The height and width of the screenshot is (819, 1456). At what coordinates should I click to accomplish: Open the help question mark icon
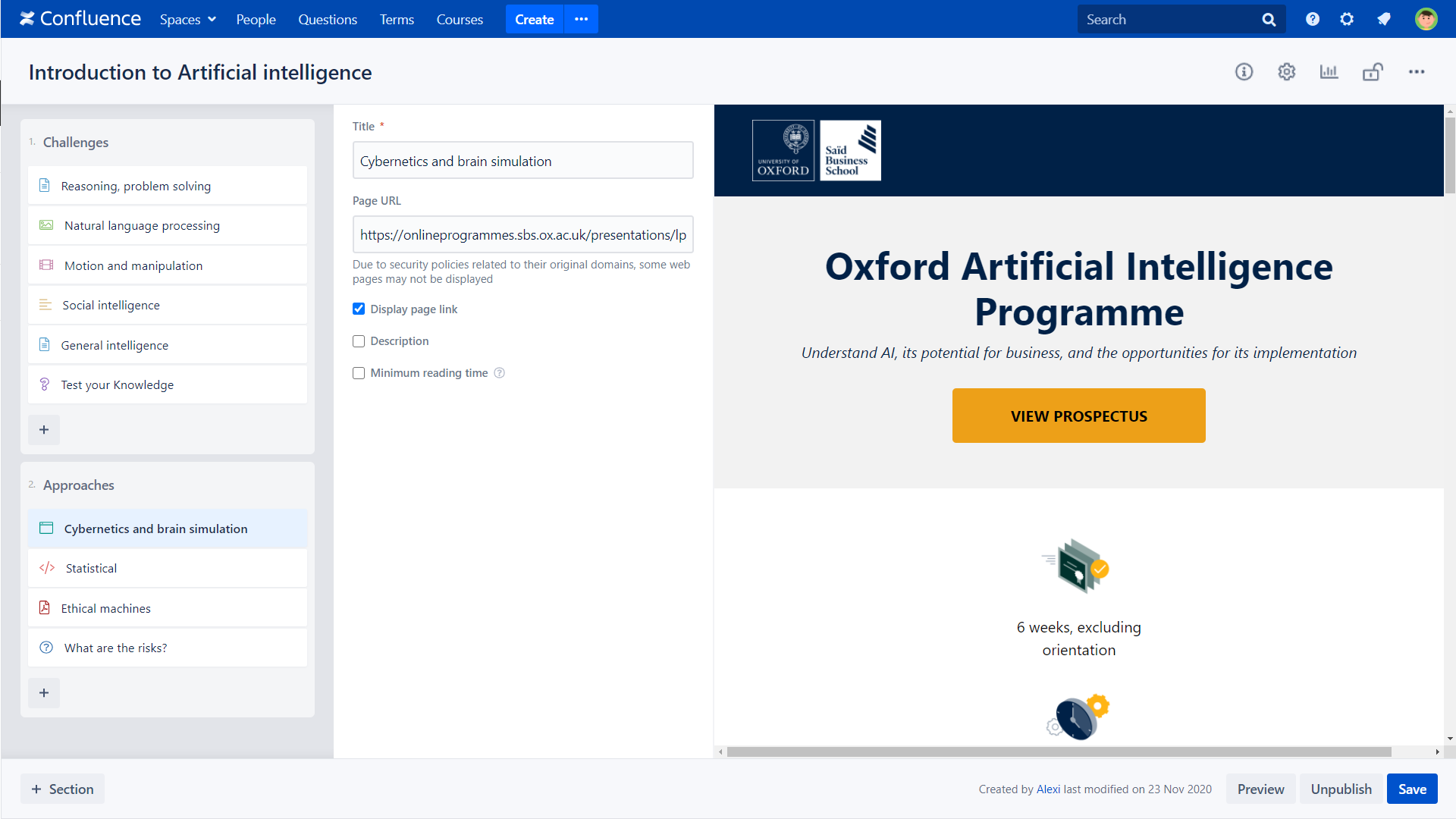[1313, 20]
